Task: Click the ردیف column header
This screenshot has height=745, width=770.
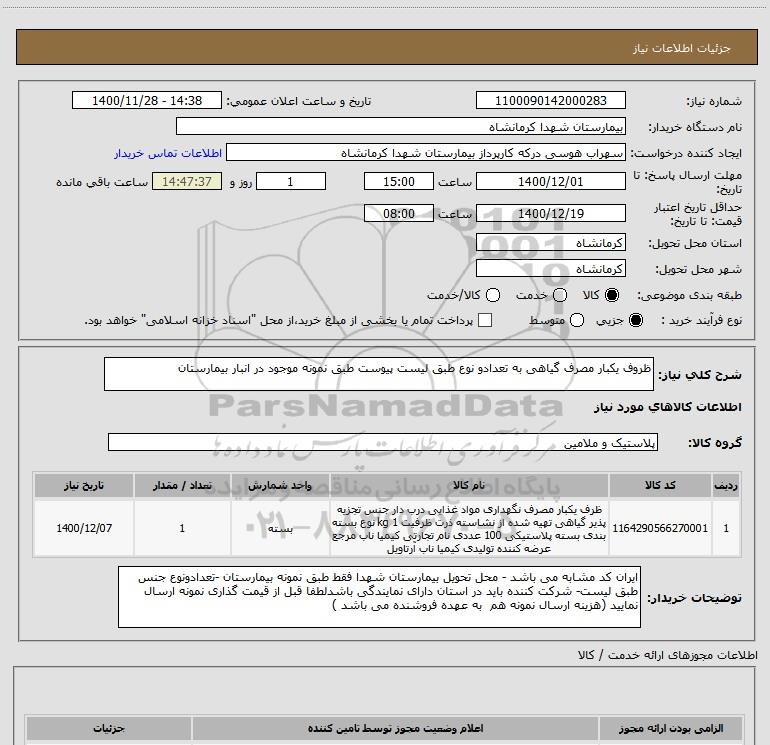Action: pyautogui.click(x=726, y=485)
